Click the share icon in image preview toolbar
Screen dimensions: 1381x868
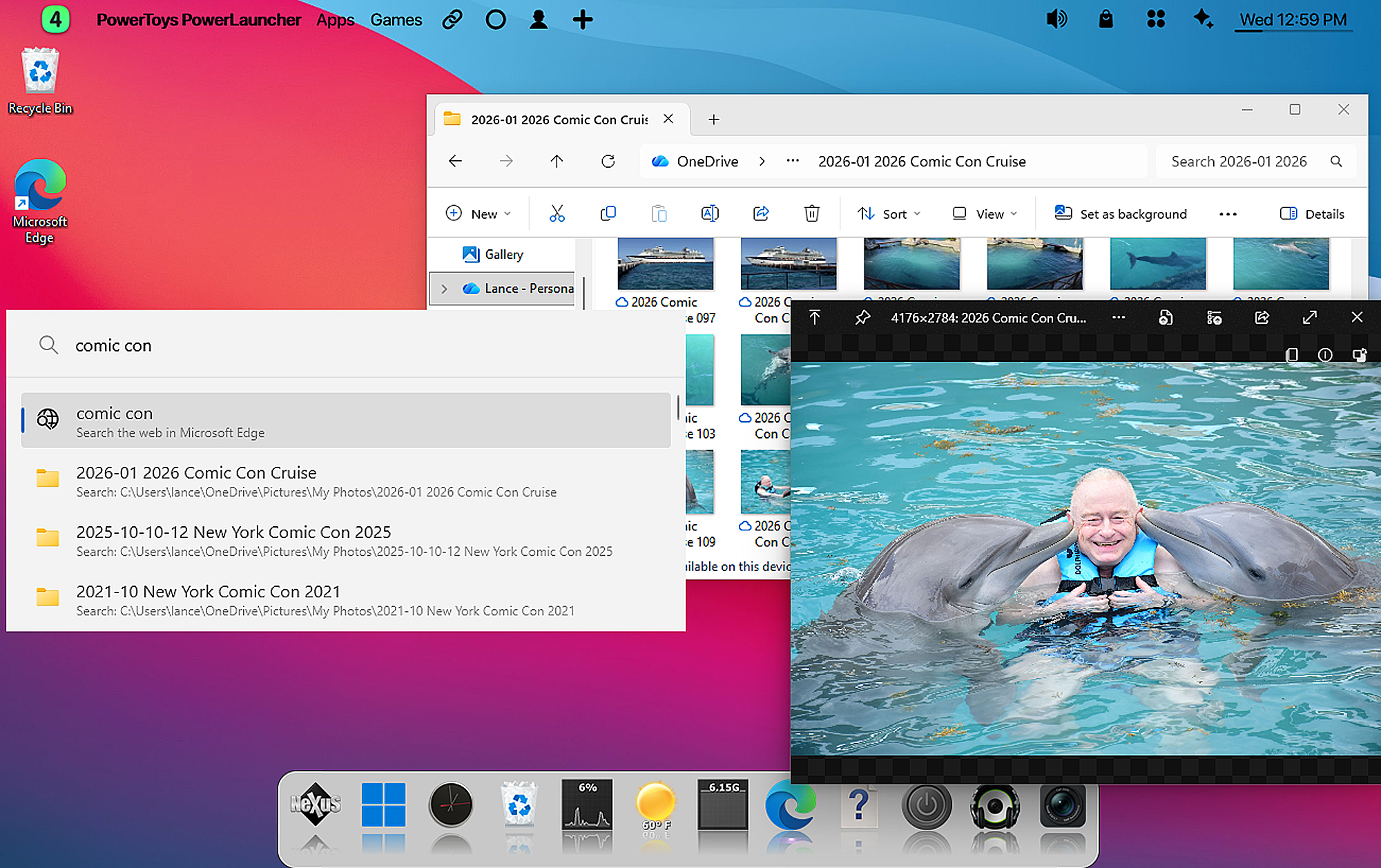pyautogui.click(x=1262, y=318)
